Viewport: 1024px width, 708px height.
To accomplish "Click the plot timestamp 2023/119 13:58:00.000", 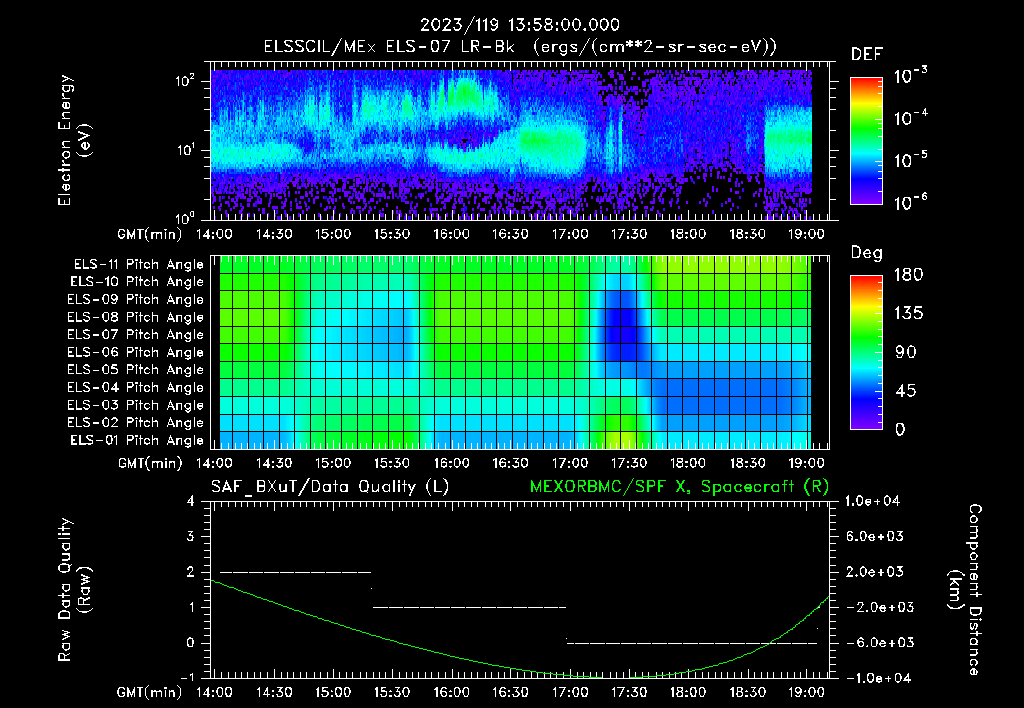I will [520, 25].
